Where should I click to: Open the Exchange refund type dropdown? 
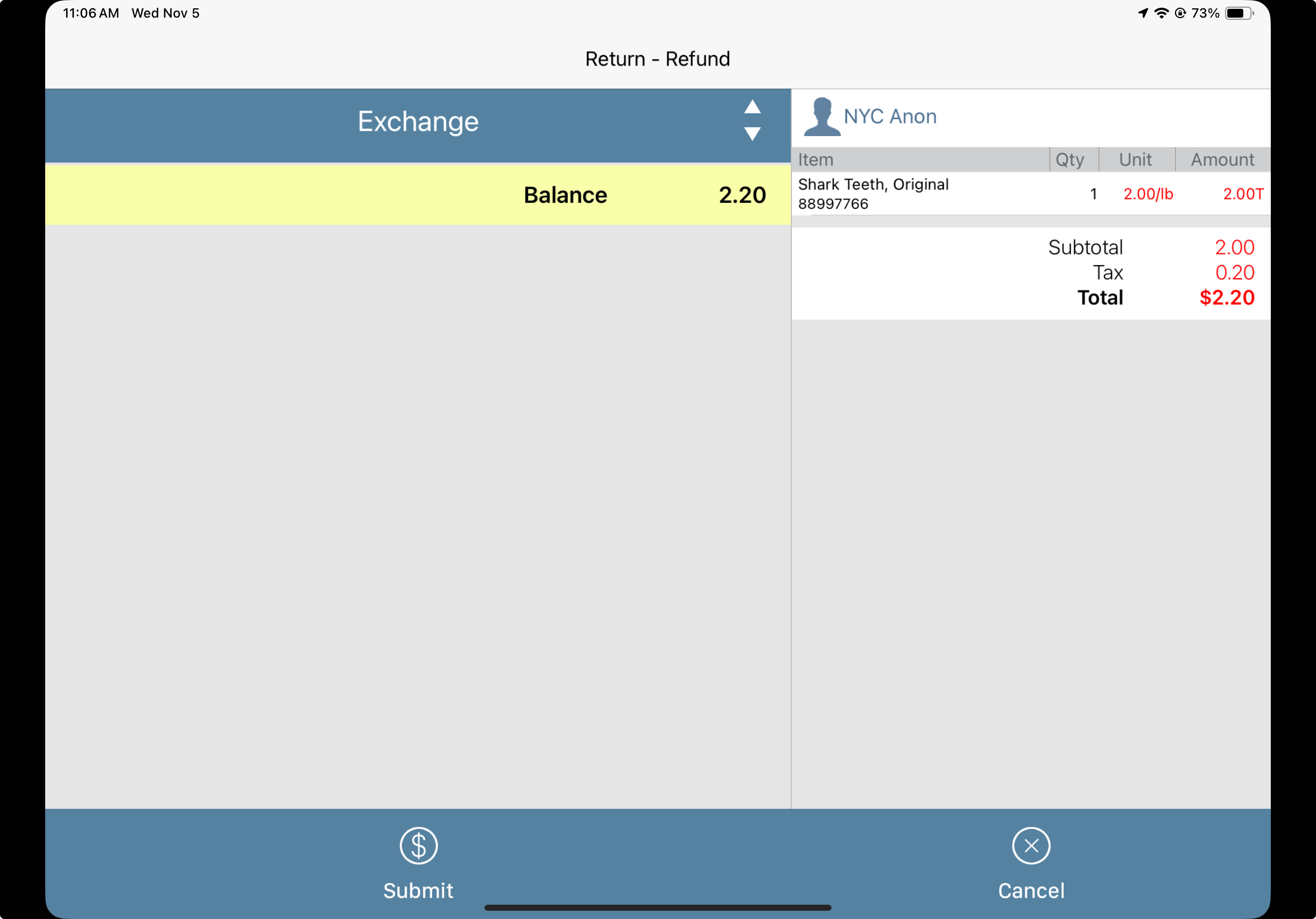(x=418, y=121)
